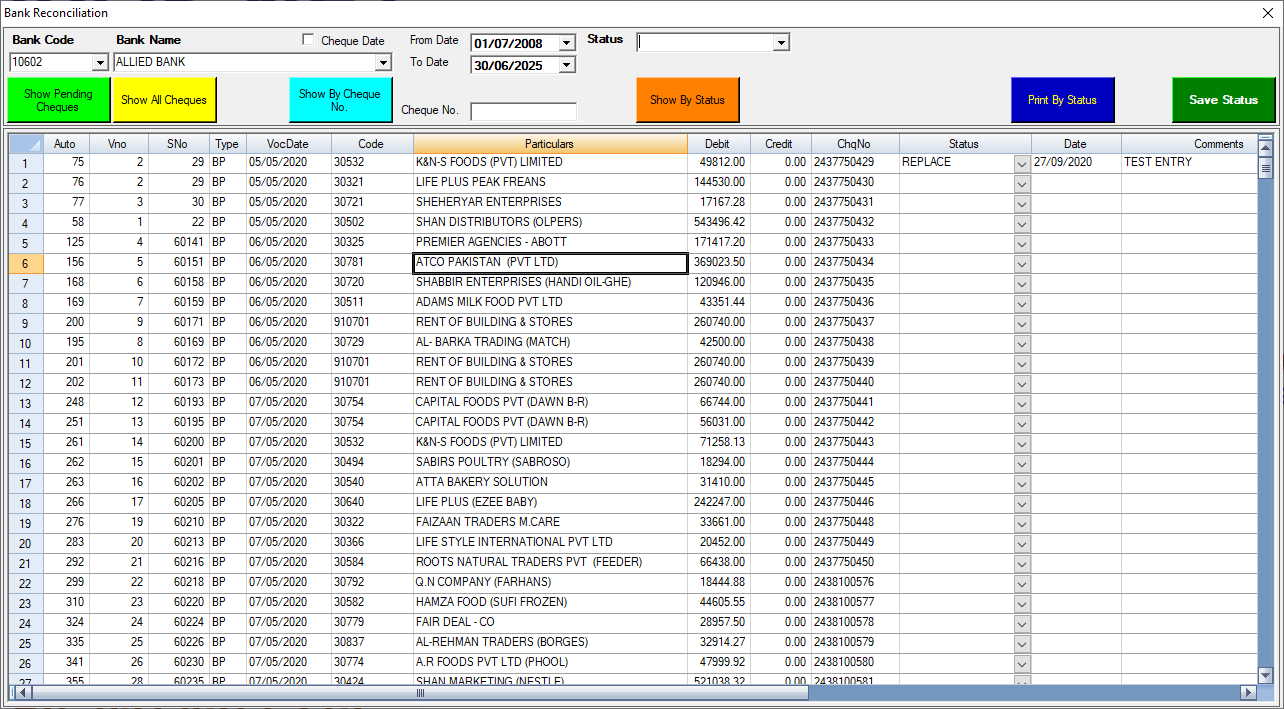Select row header number 15

[x=25, y=443]
